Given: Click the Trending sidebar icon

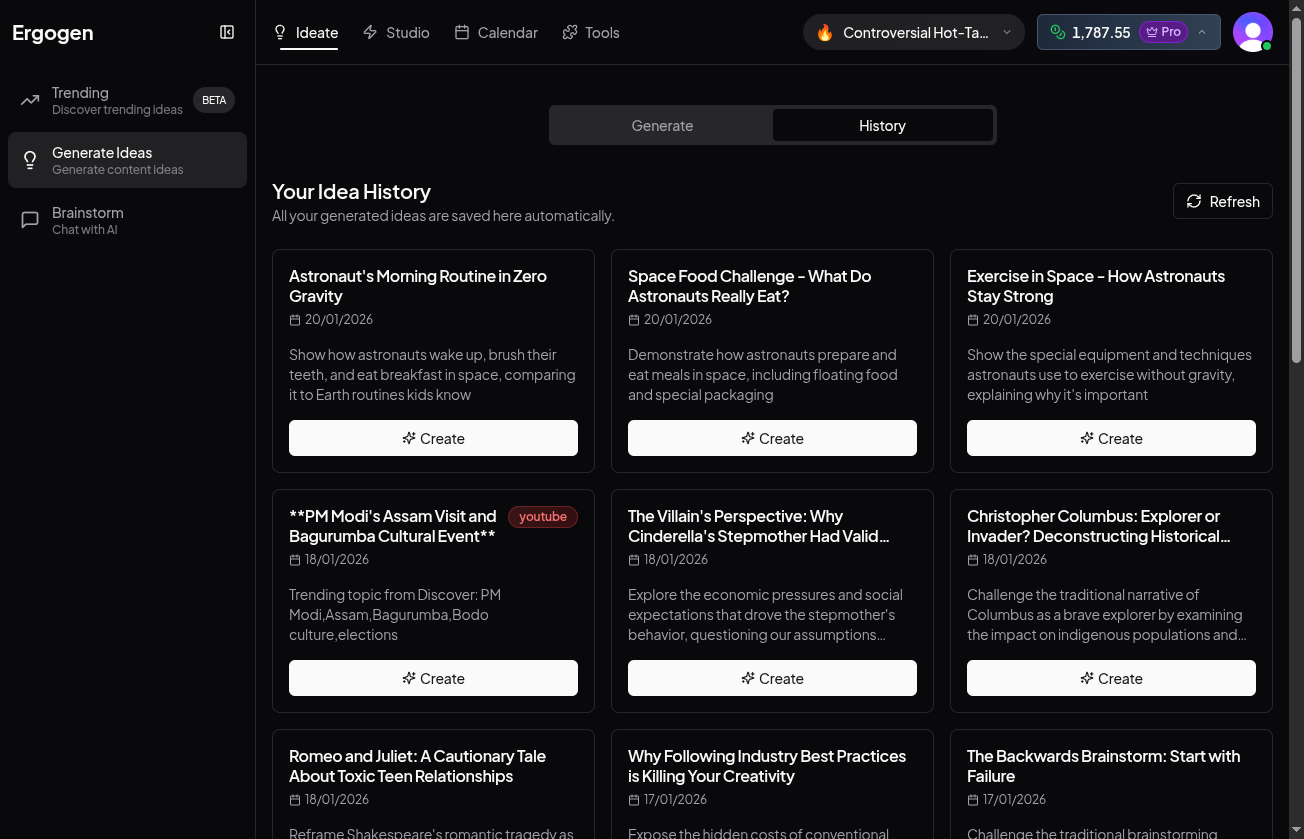Looking at the screenshot, I should (x=30, y=99).
